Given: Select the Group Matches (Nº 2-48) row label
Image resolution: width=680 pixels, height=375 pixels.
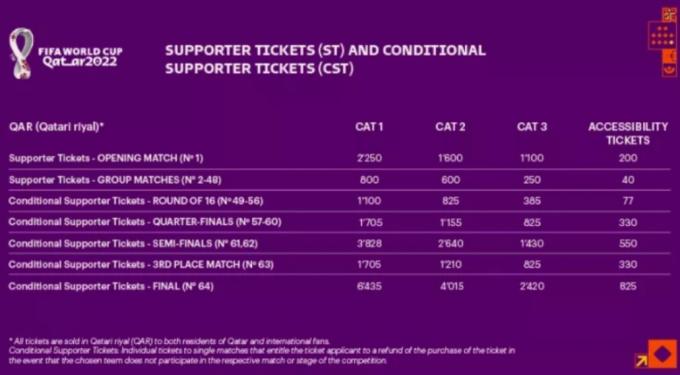Looking at the screenshot, I should pyautogui.click(x=115, y=180).
